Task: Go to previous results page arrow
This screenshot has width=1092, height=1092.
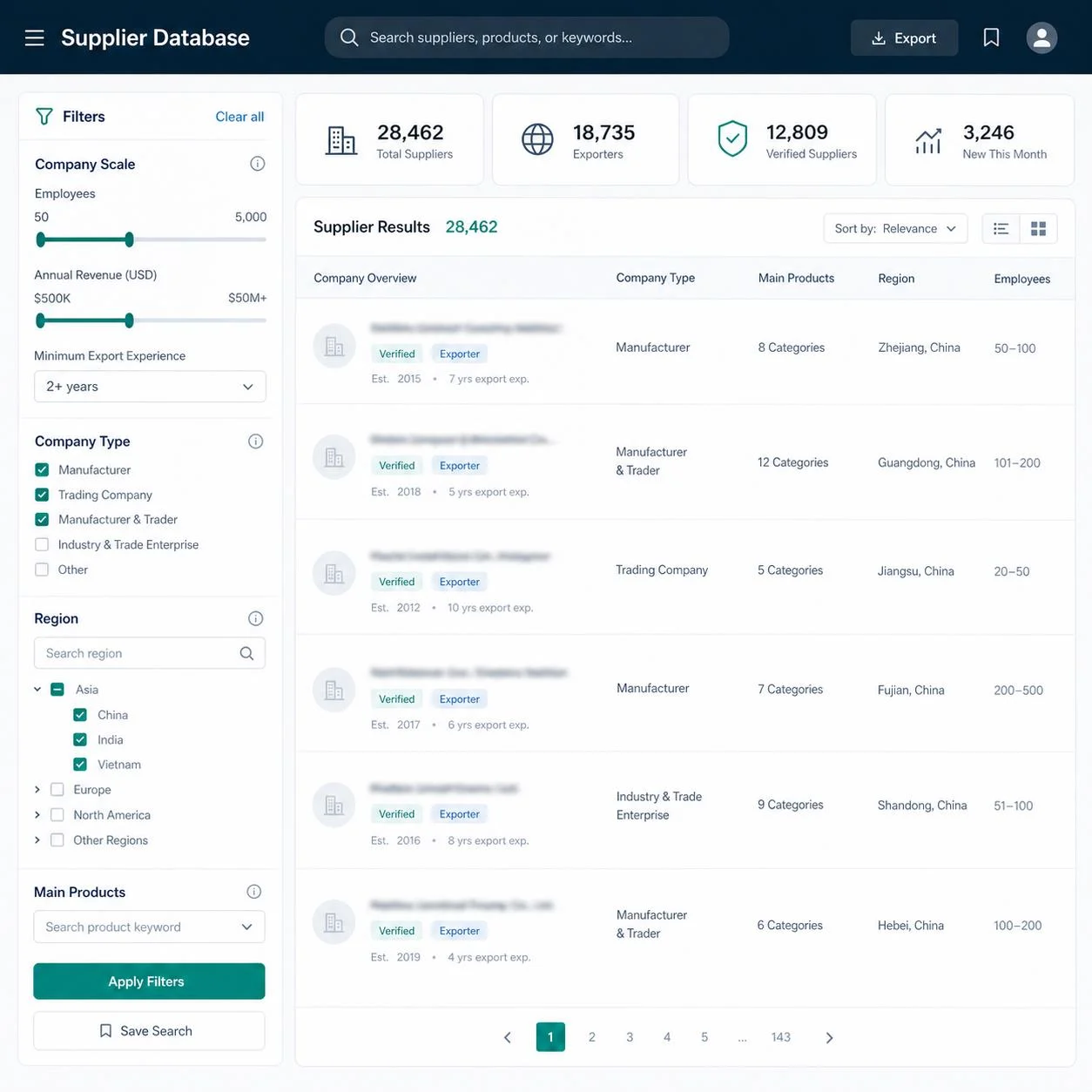Action: (x=507, y=1037)
